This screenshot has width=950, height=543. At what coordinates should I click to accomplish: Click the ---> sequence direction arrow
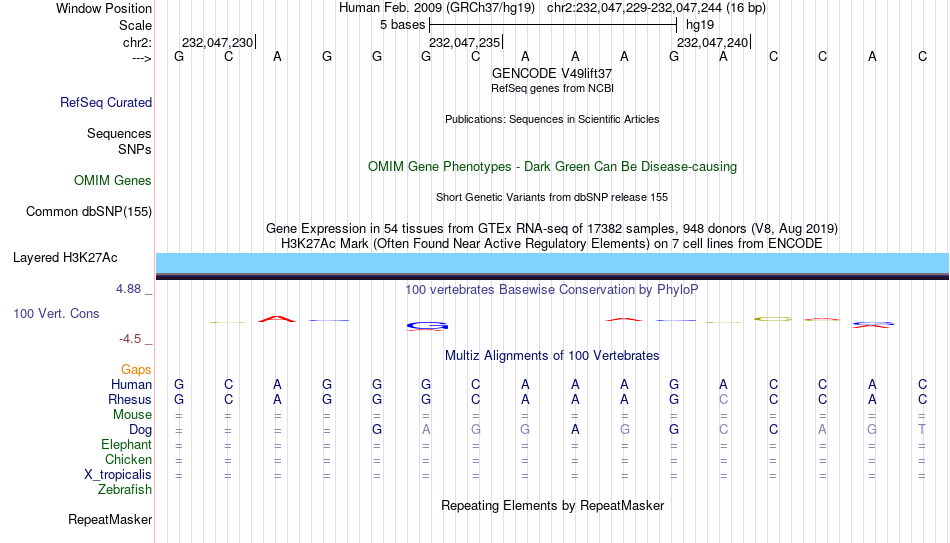142,58
